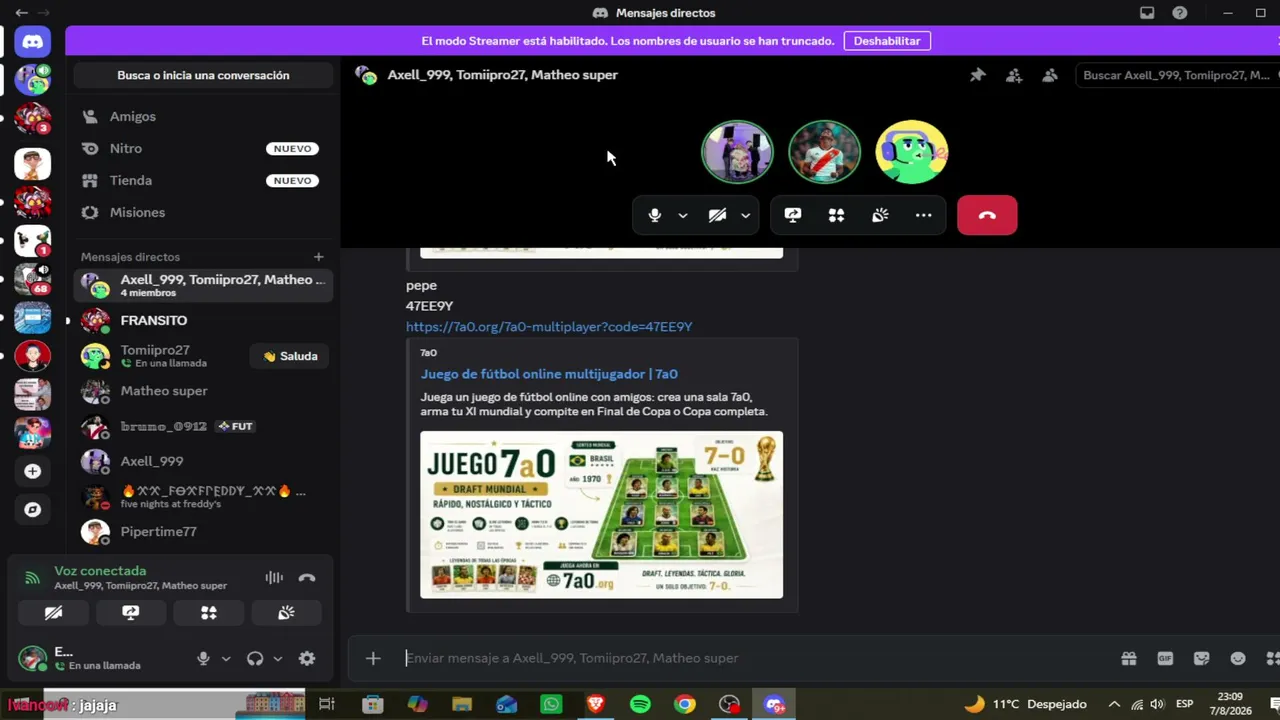Launch activities from the voice connected panel
Screen dimensions: 1280x720
(209, 613)
